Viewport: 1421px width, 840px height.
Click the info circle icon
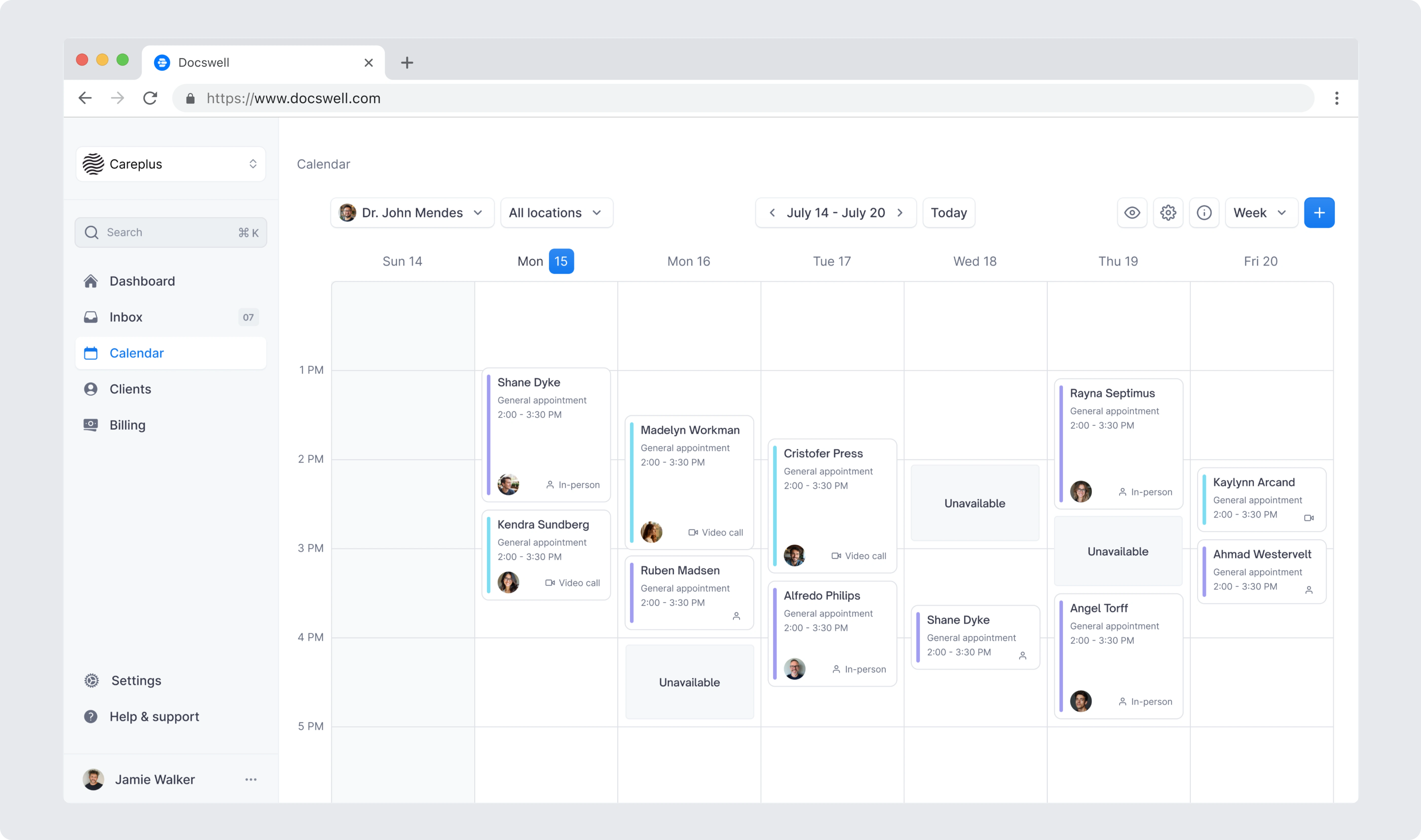click(x=1204, y=213)
